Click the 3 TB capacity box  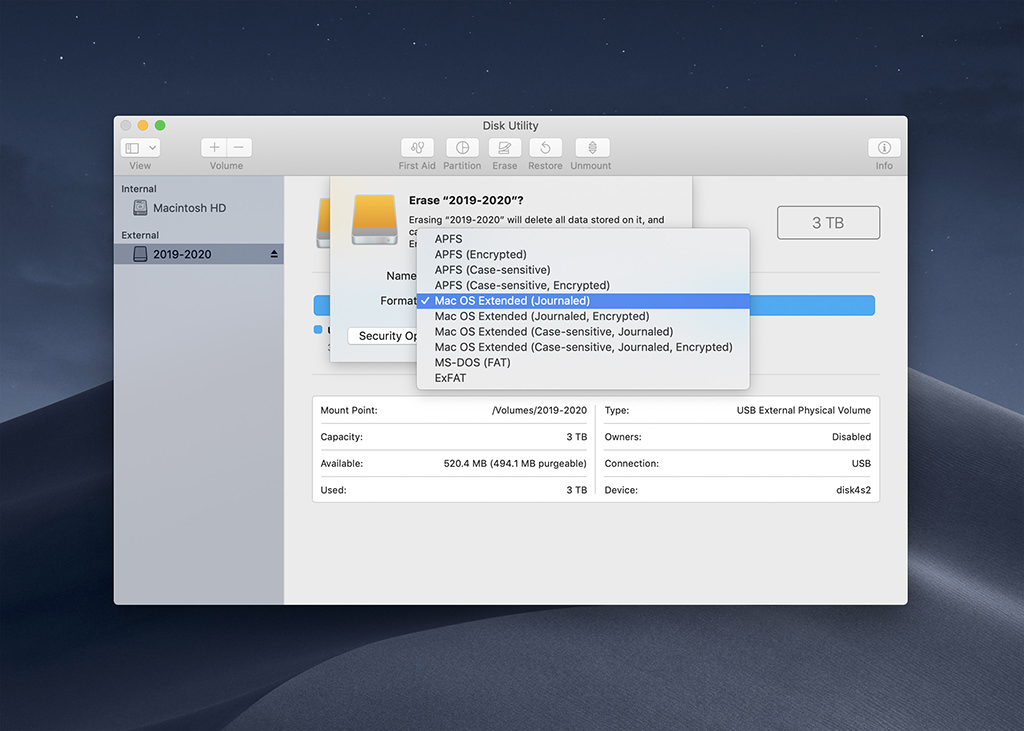[828, 223]
